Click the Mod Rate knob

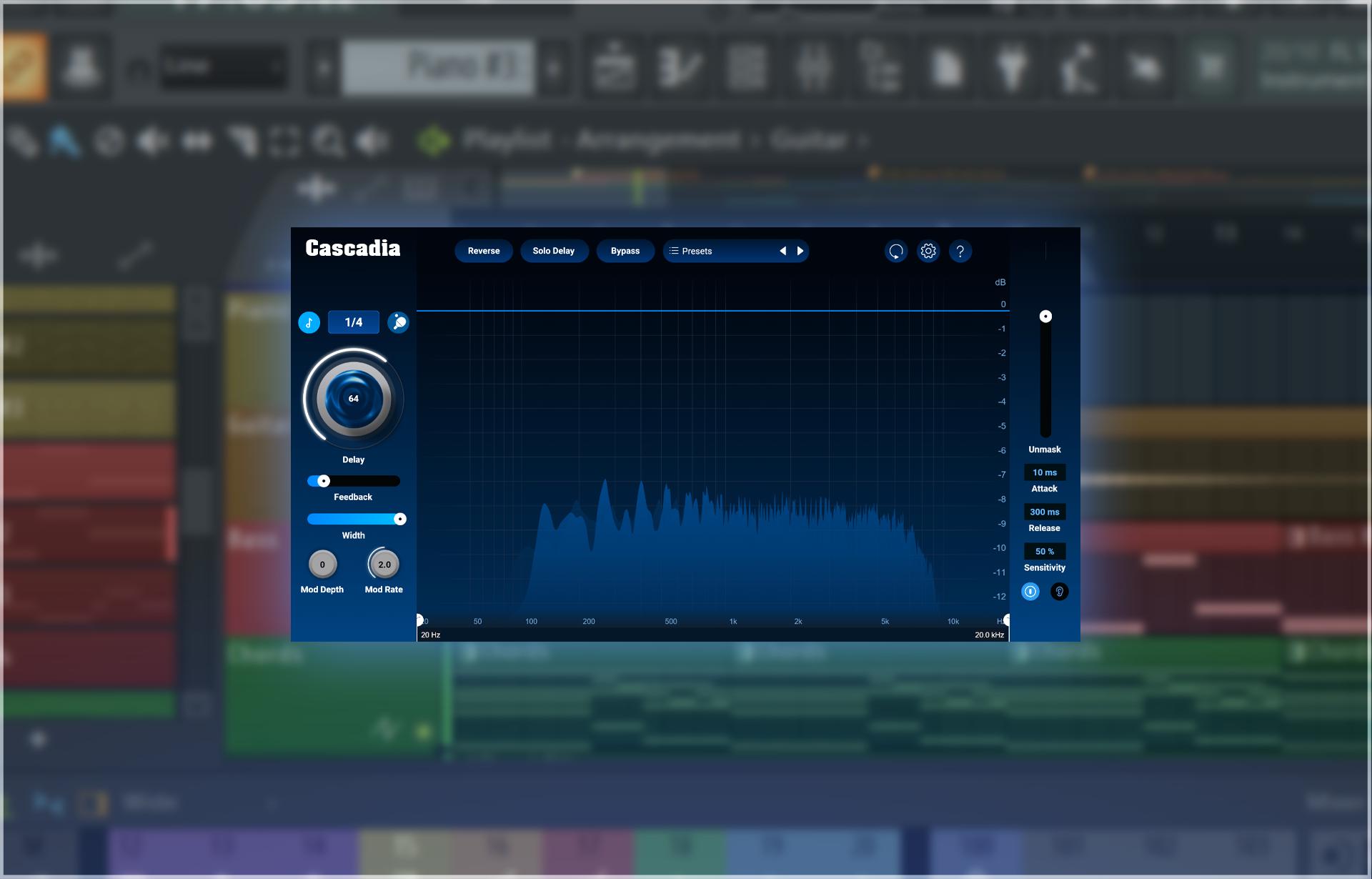(x=384, y=565)
